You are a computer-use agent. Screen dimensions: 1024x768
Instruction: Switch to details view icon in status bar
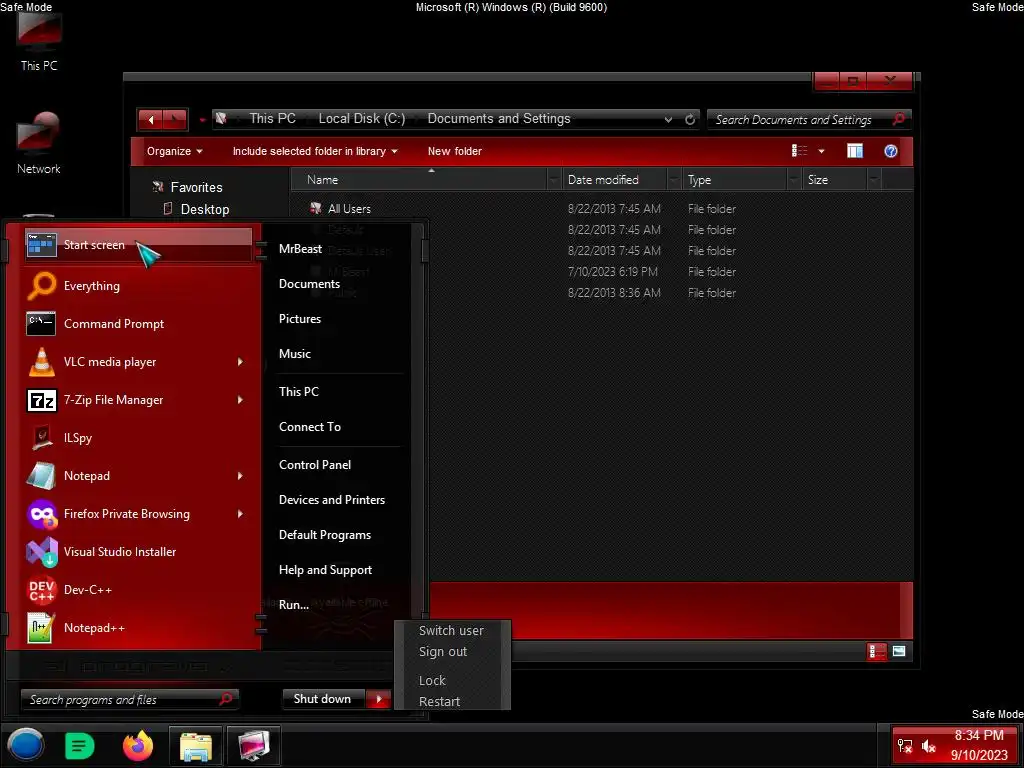pyautogui.click(x=876, y=651)
